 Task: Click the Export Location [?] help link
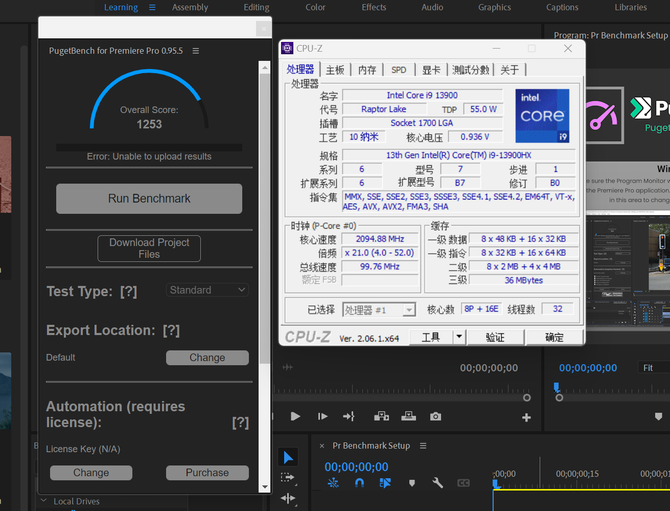click(x=171, y=330)
